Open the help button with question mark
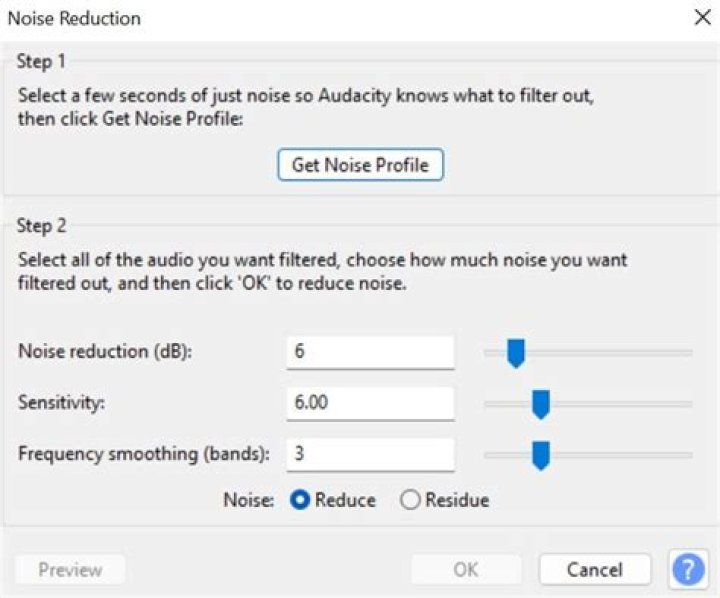 tap(688, 570)
